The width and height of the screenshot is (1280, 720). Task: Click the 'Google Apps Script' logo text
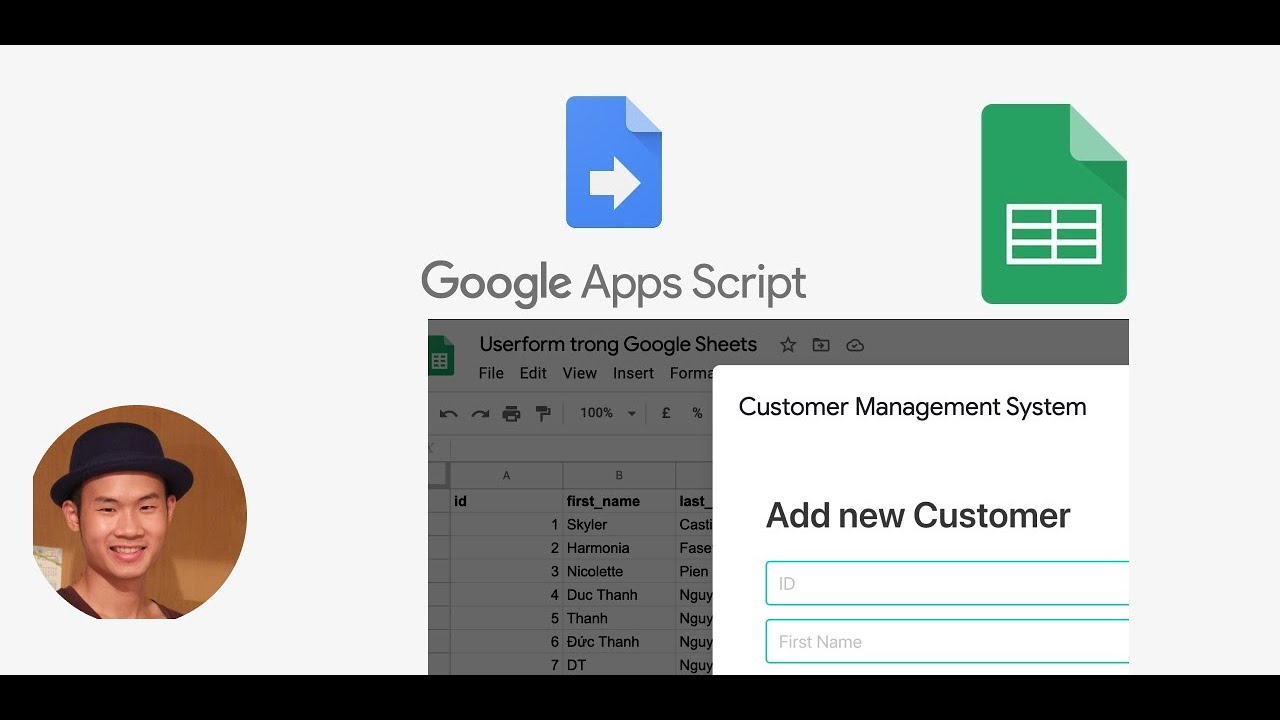point(613,283)
